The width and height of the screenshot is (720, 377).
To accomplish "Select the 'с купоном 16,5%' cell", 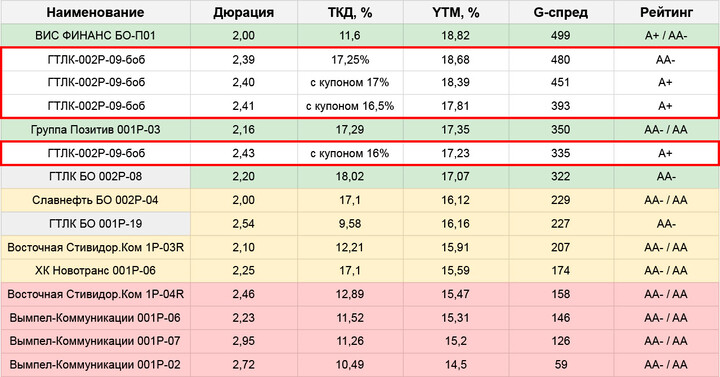I will [350, 106].
